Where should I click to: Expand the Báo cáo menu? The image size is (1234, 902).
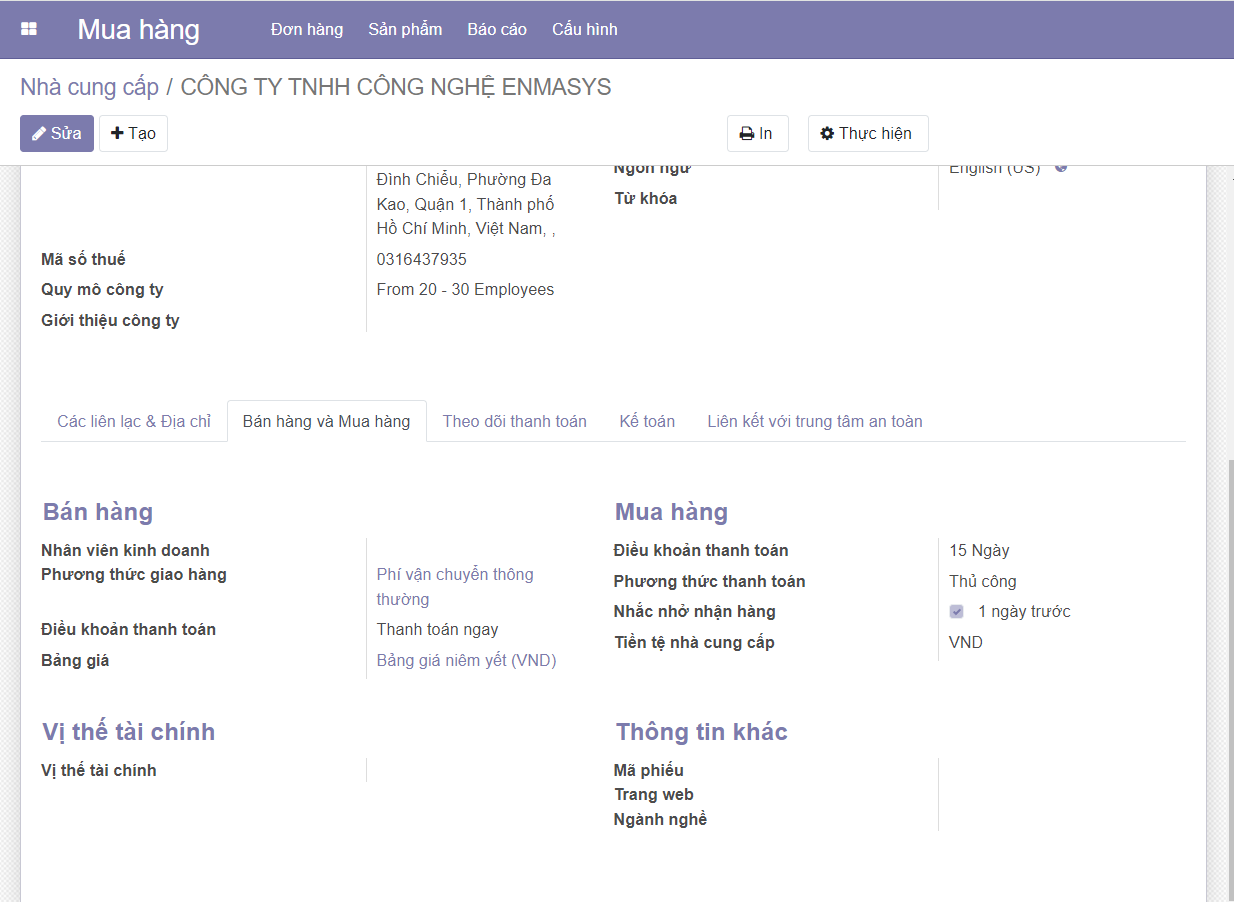point(497,29)
